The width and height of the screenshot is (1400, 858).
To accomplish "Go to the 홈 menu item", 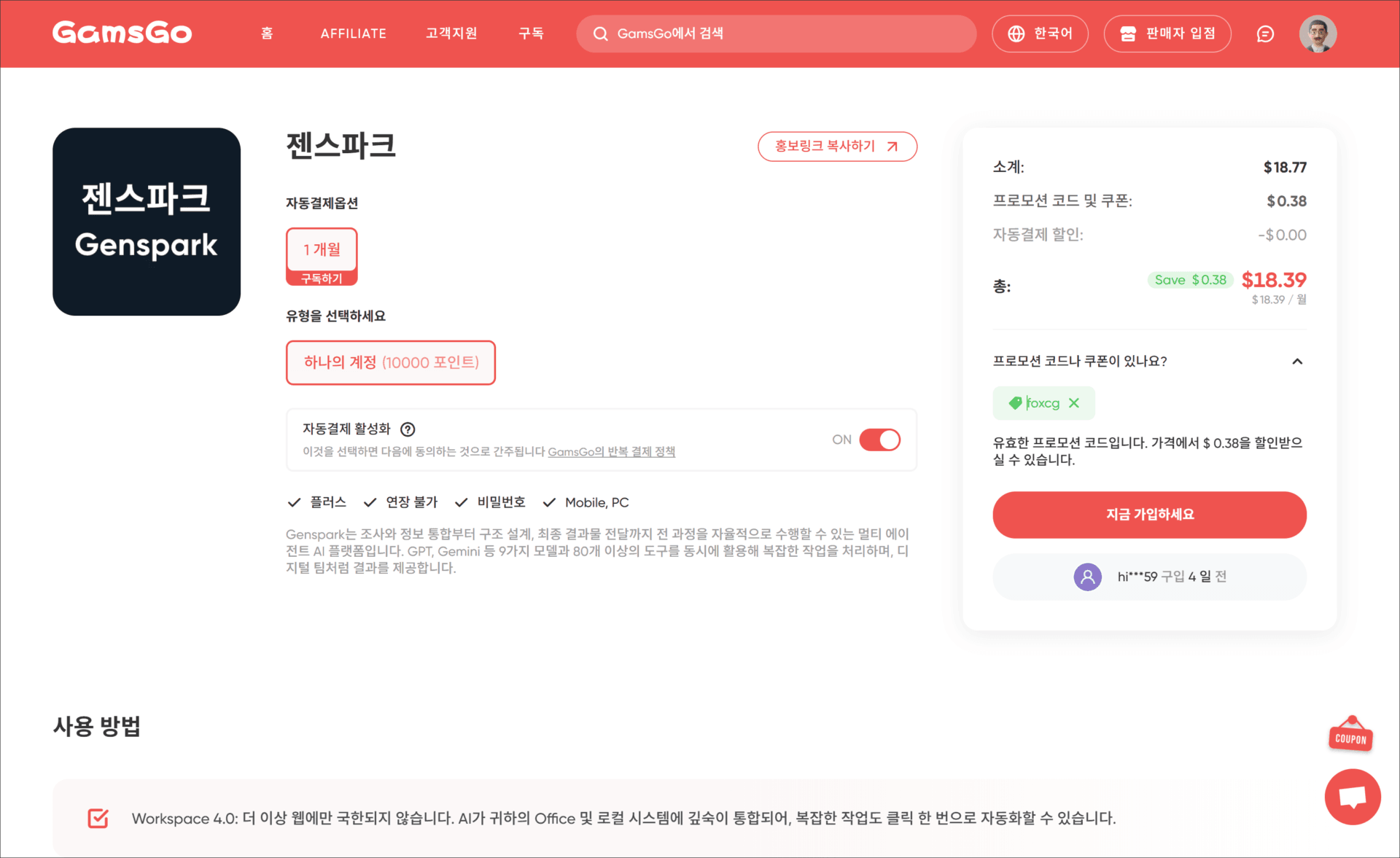I will pos(267,34).
